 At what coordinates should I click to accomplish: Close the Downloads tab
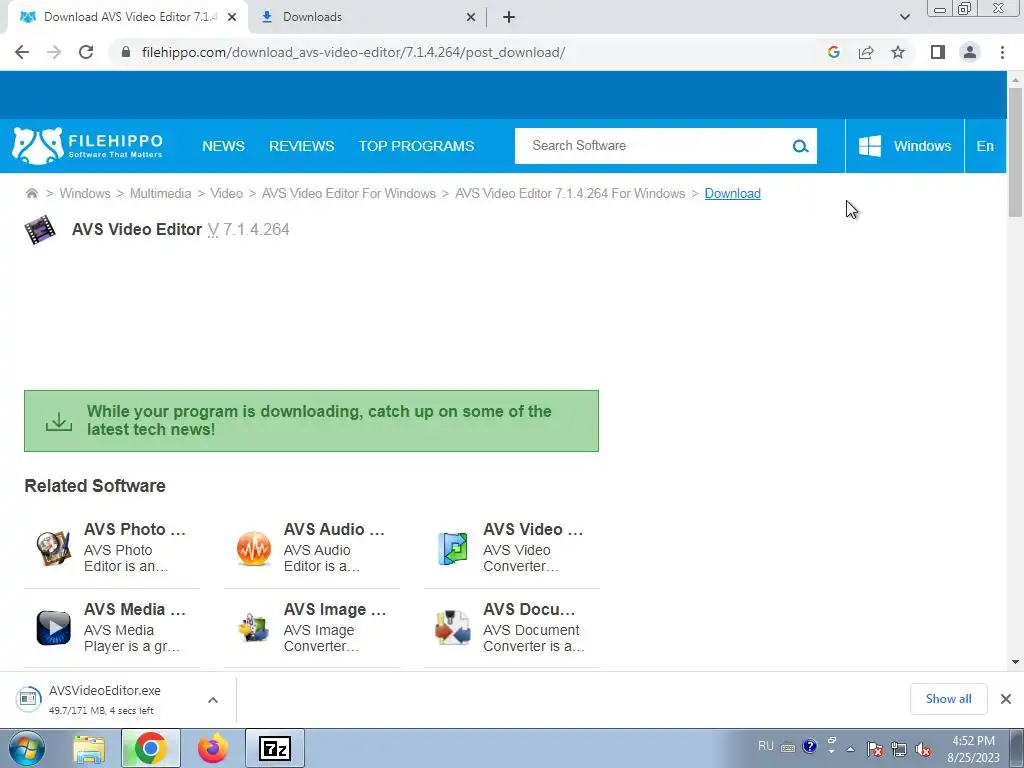click(470, 18)
